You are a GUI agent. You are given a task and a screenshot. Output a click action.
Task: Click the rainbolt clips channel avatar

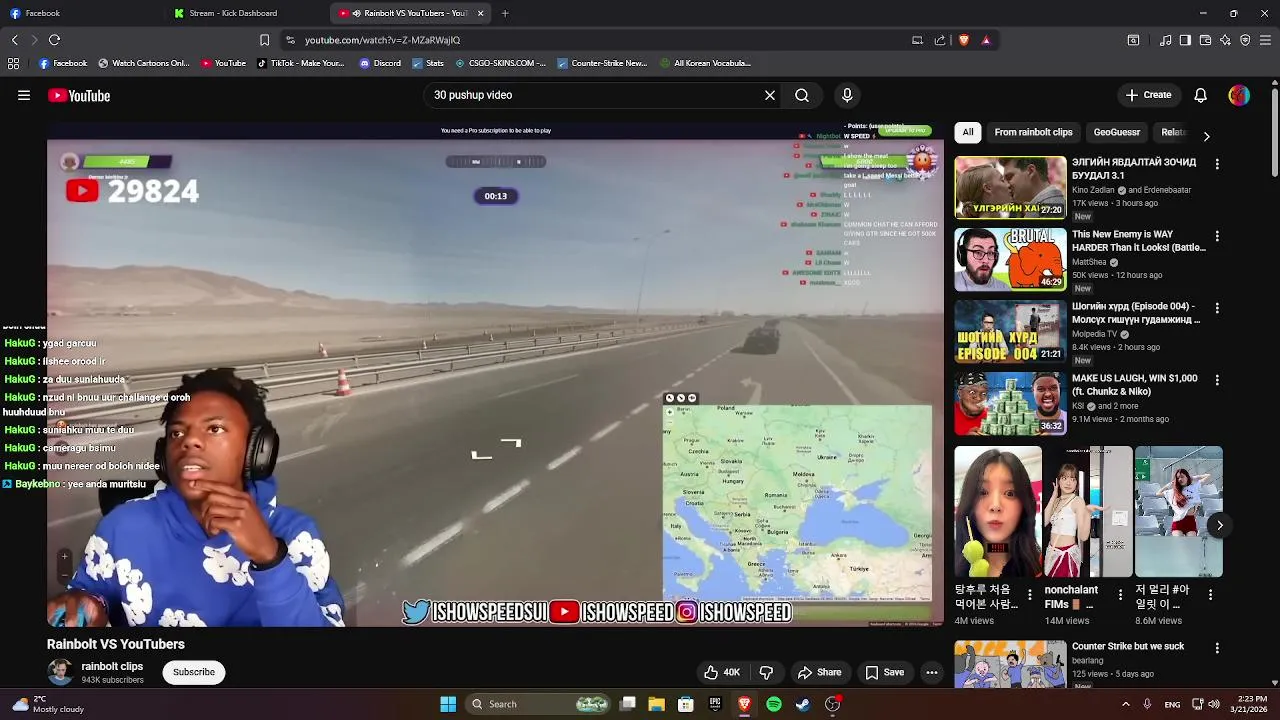tap(60, 672)
